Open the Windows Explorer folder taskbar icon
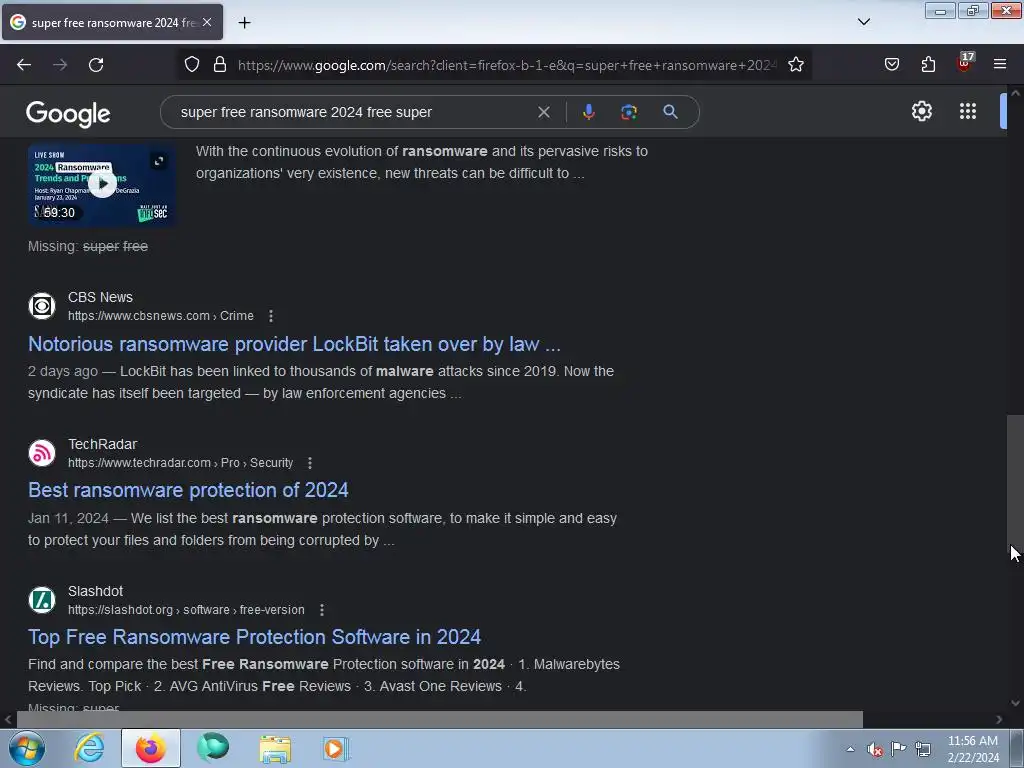This screenshot has width=1024, height=768. point(276,748)
